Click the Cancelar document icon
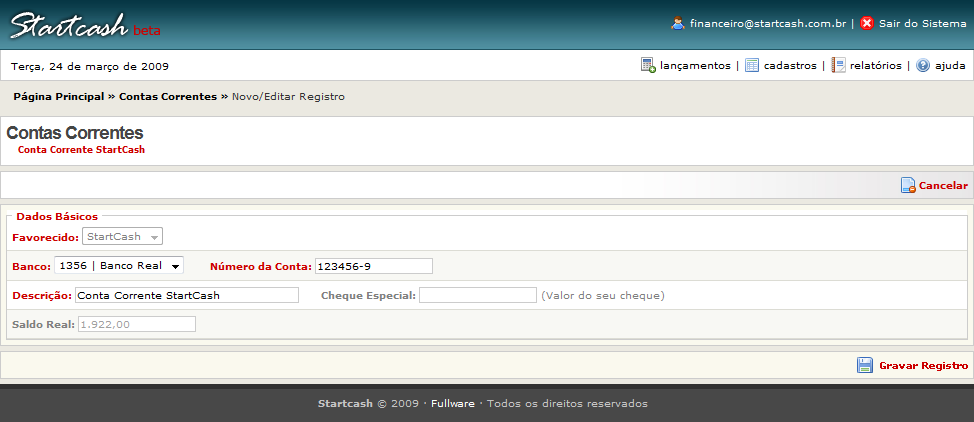 click(x=908, y=185)
